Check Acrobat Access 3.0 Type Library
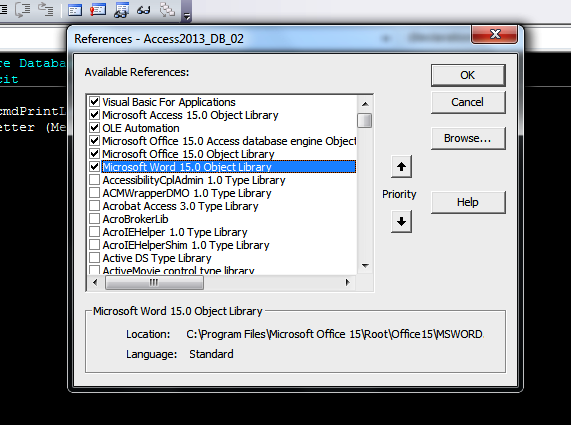Screen dimensions: 571x425 tap(94, 206)
